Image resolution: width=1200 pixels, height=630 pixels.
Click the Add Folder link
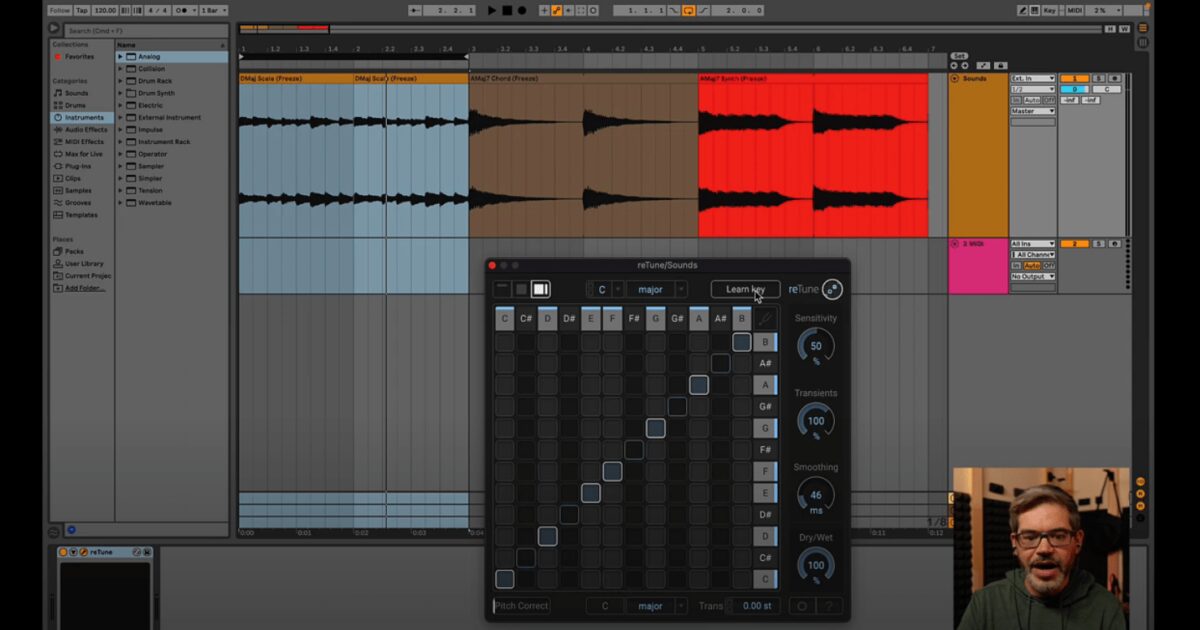click(85, 288)
